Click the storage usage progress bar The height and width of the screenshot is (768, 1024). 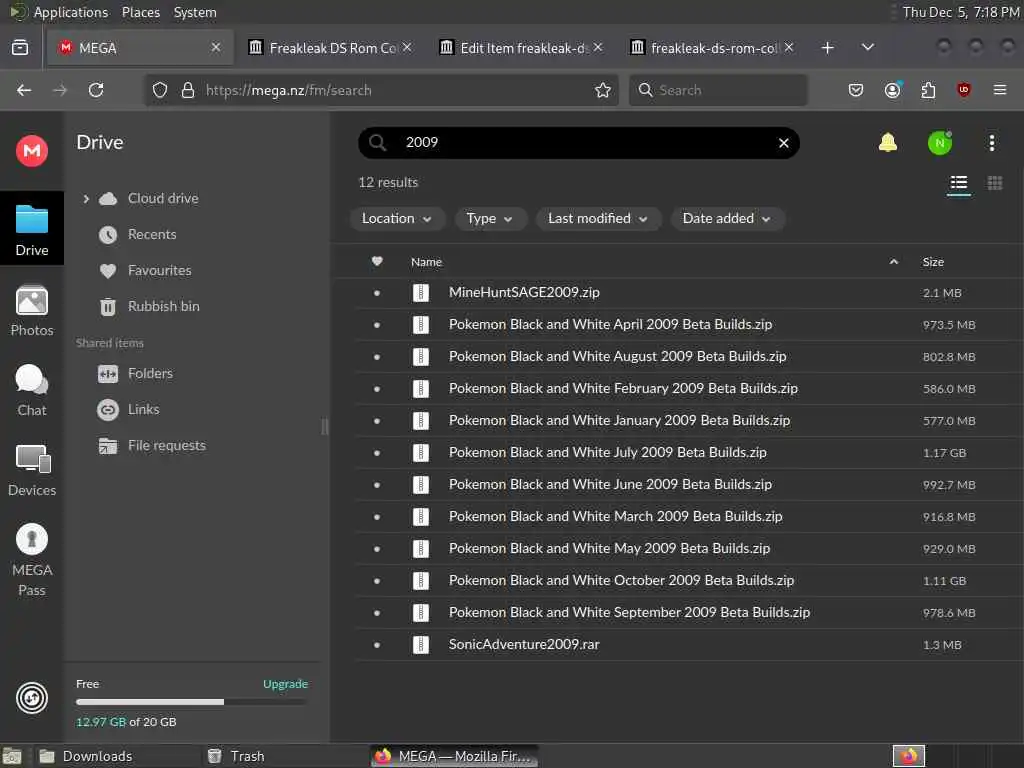(192, 702)
